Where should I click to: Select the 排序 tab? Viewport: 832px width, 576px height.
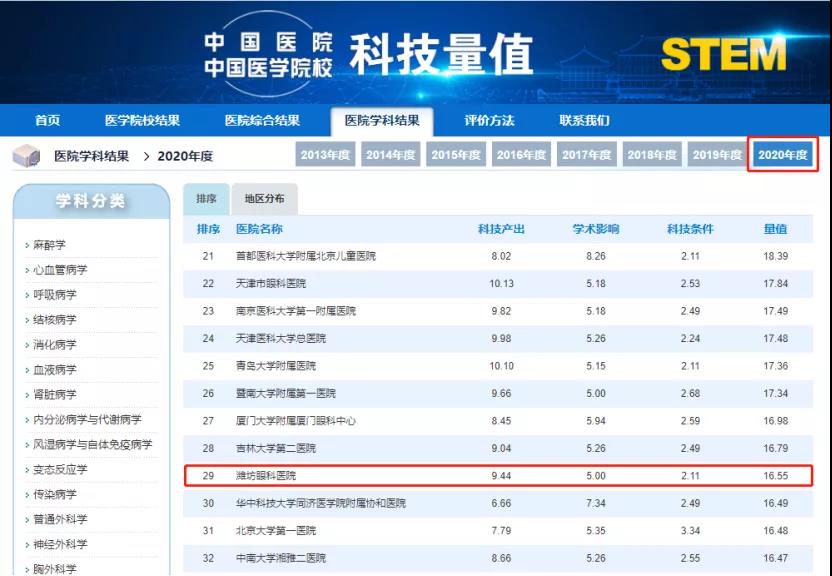coord(206,199)
